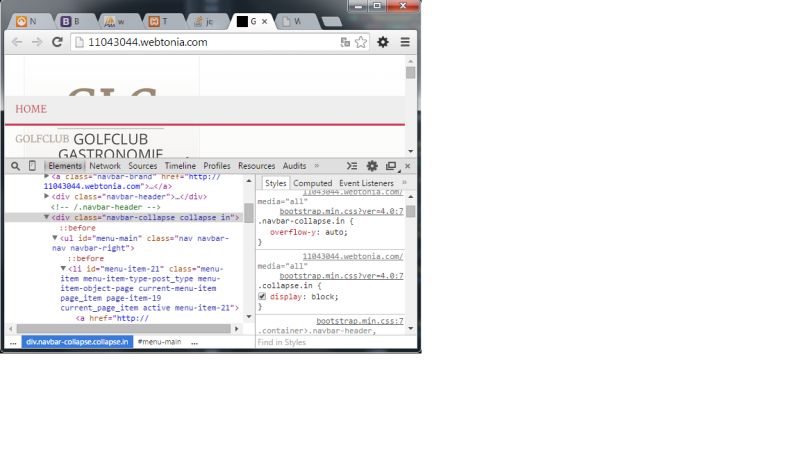Go forward with the browser forward arrow

37,42
